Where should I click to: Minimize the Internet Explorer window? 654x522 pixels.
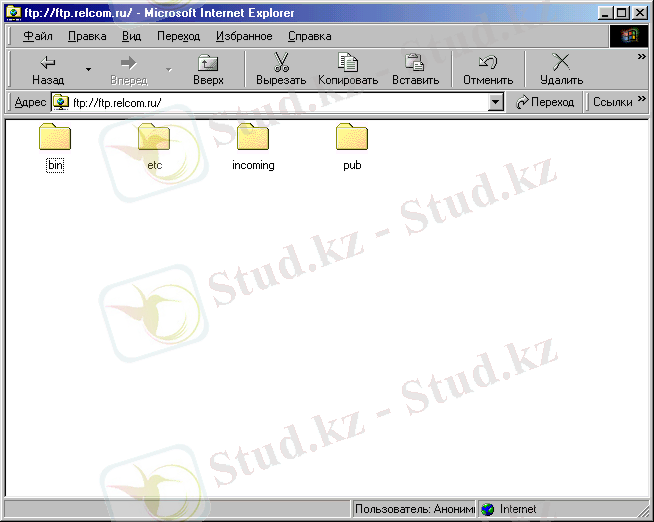[606, 13]
